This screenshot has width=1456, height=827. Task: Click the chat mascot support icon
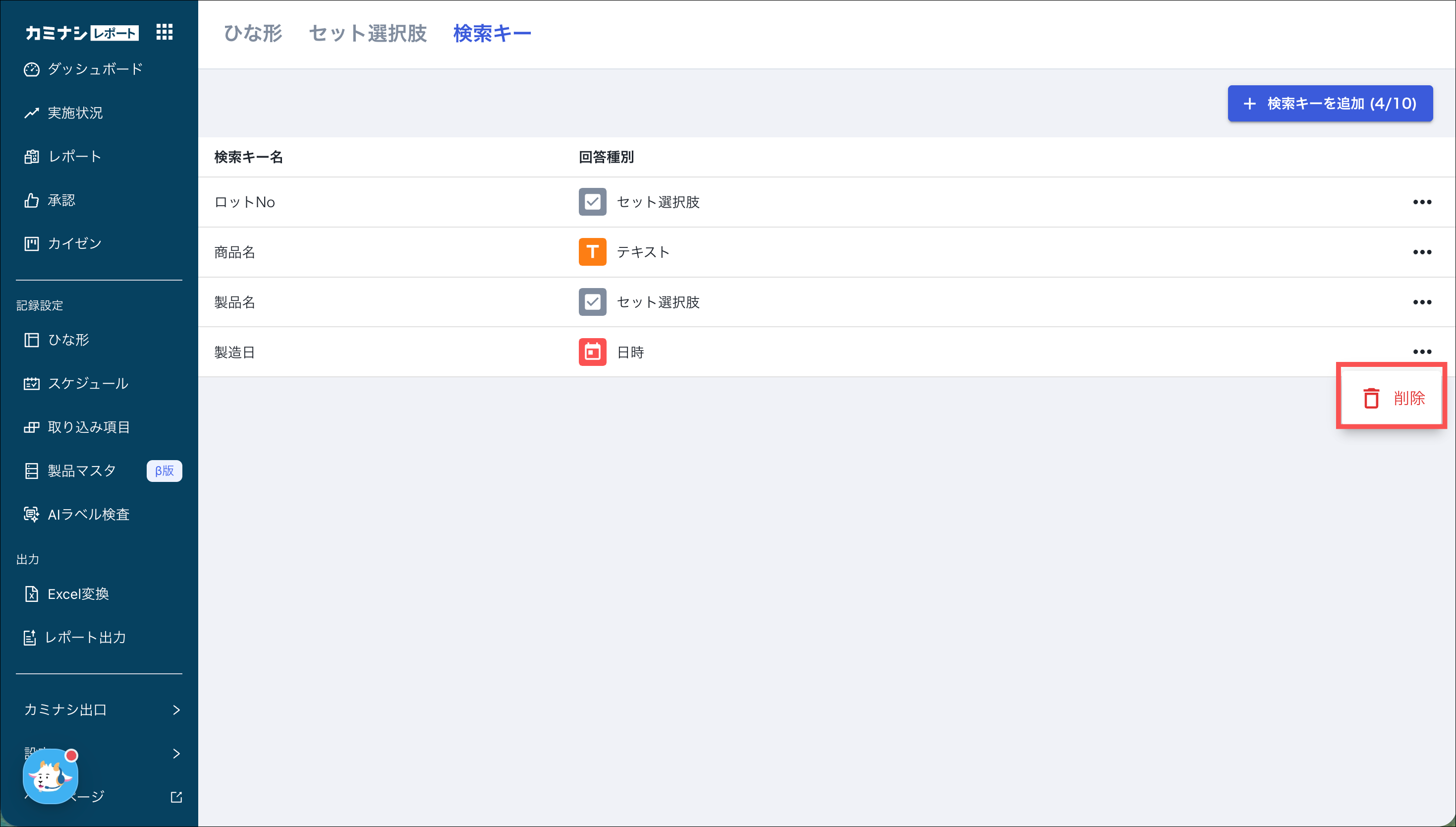50,776
